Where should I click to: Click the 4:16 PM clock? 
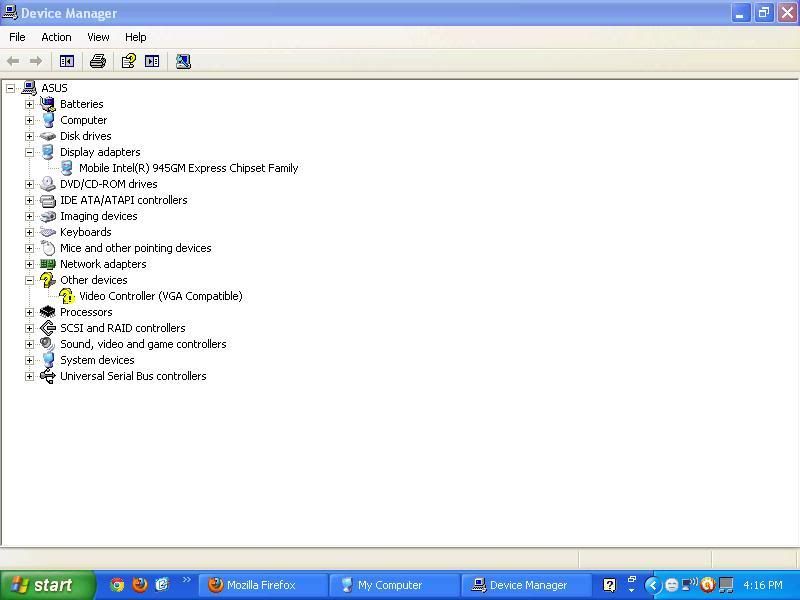762,585
